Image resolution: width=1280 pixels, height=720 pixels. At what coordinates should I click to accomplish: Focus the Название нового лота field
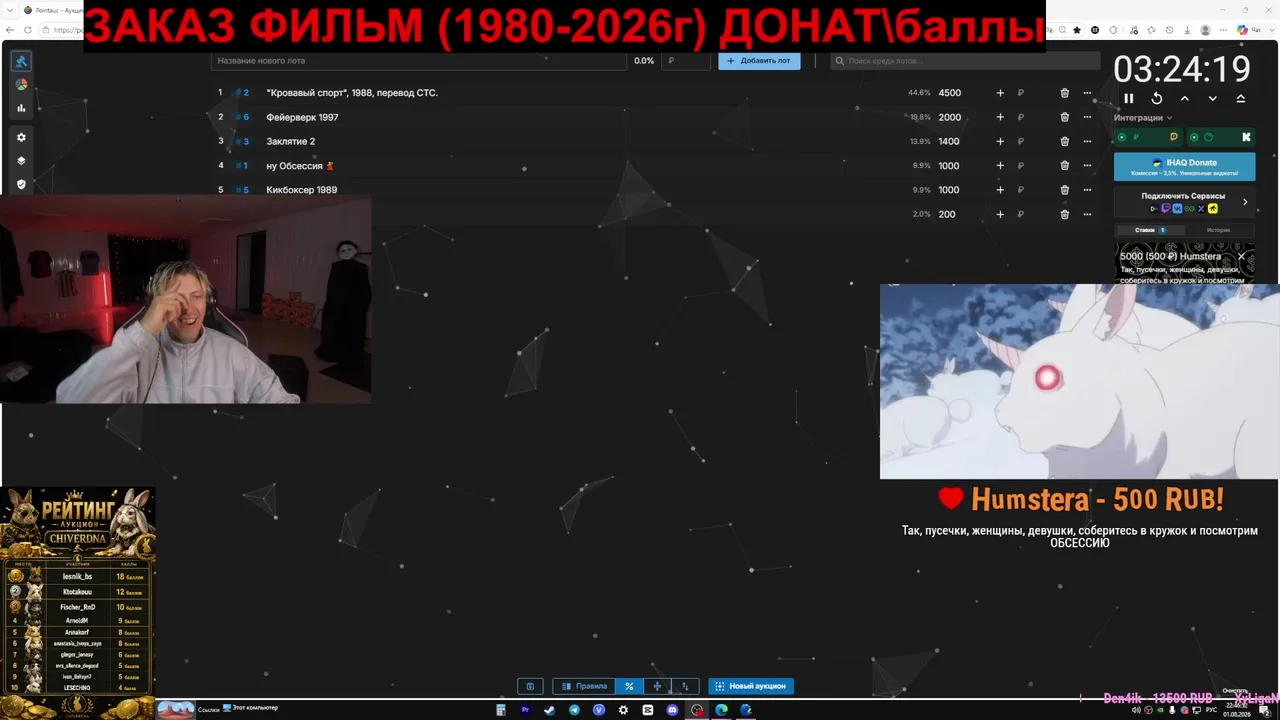[418, 61]
